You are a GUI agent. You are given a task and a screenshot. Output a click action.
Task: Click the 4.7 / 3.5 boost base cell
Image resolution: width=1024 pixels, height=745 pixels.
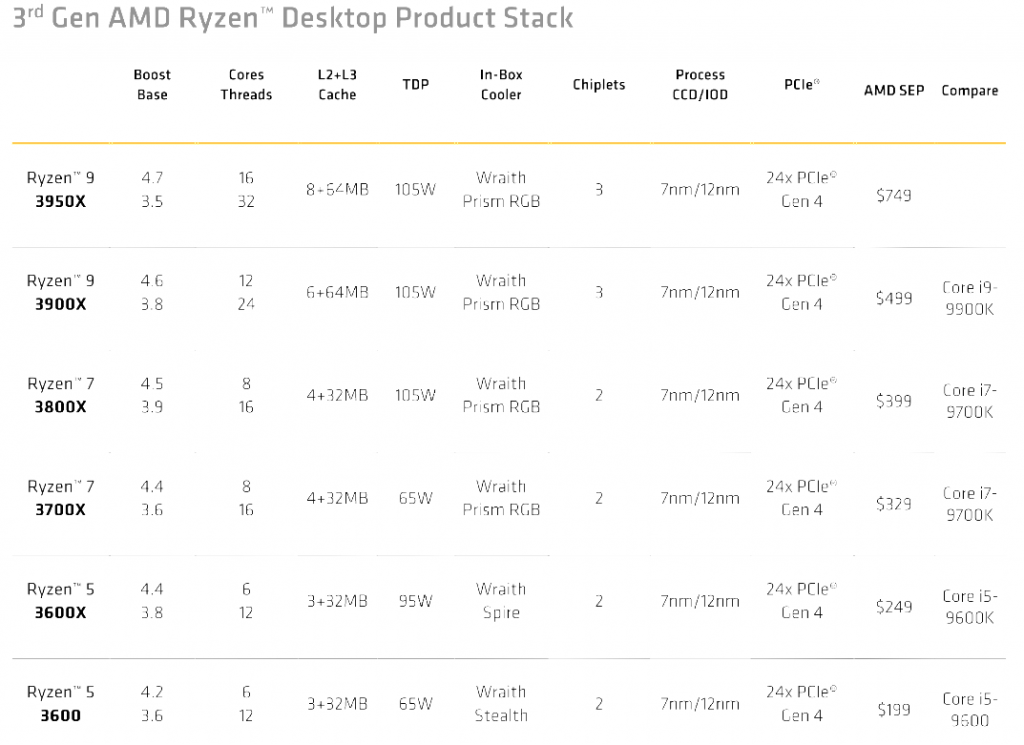tap(152, 189)
